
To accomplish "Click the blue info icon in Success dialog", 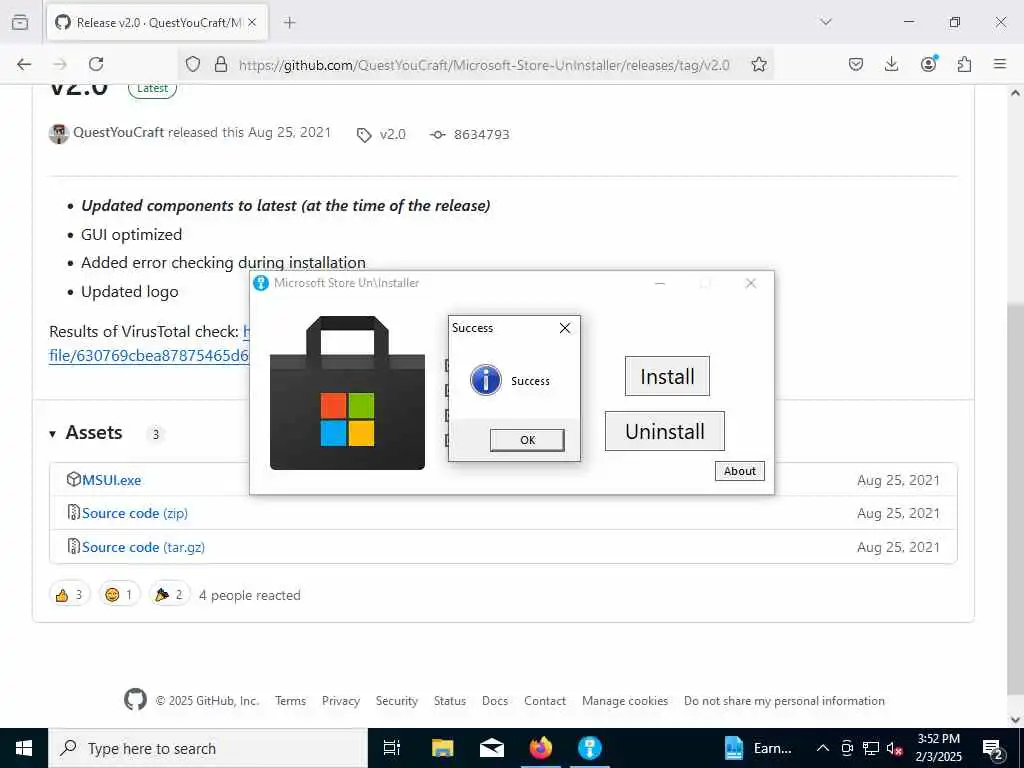I will [486, 380].
